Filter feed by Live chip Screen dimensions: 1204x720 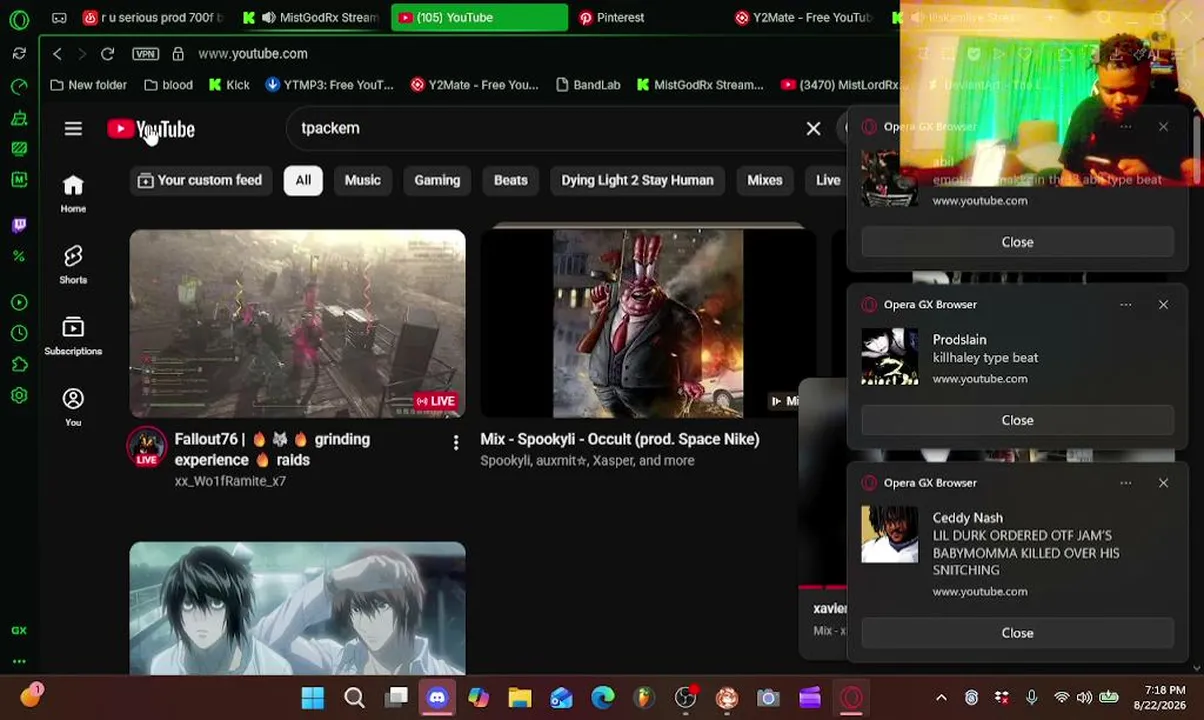(827, 181)
